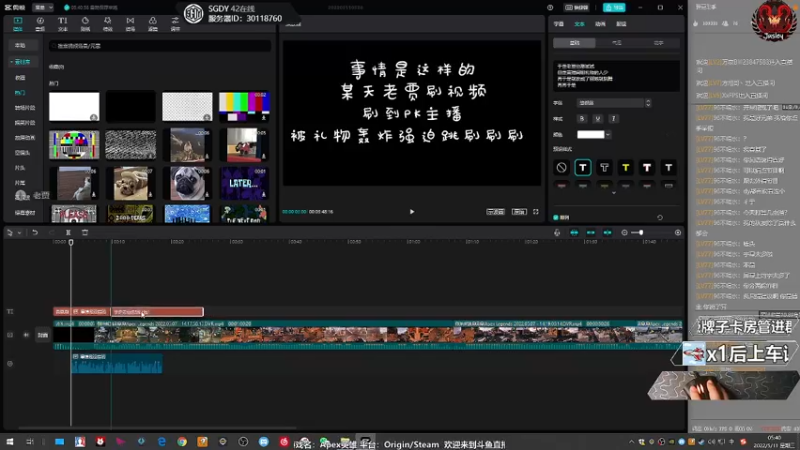
Task: Adjust the timeline zoom slider
Action: 641,233
